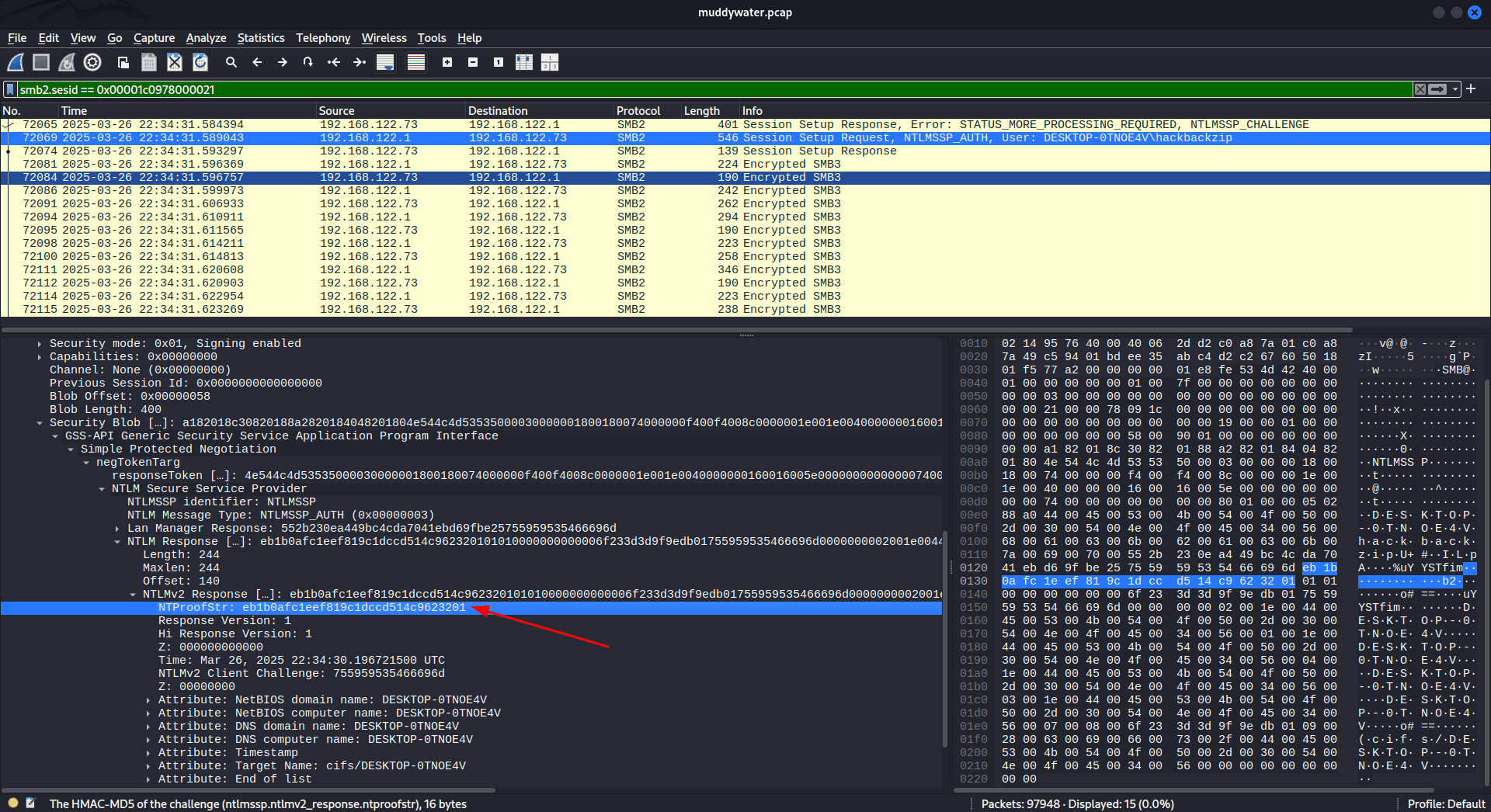Image resolution: width=1491 pixels, height=812 pixels.
Task: Collapse the GSS-API Generic Security Service item
Action: [x=55, y=435]
